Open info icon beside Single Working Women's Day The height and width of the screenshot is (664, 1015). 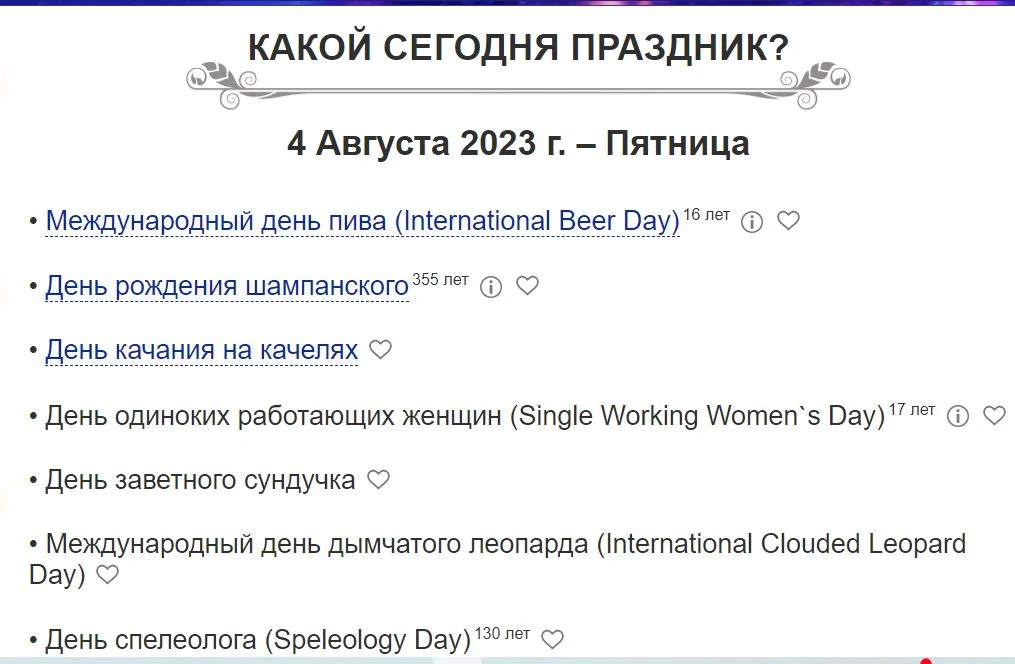click(x=958, y=415)
